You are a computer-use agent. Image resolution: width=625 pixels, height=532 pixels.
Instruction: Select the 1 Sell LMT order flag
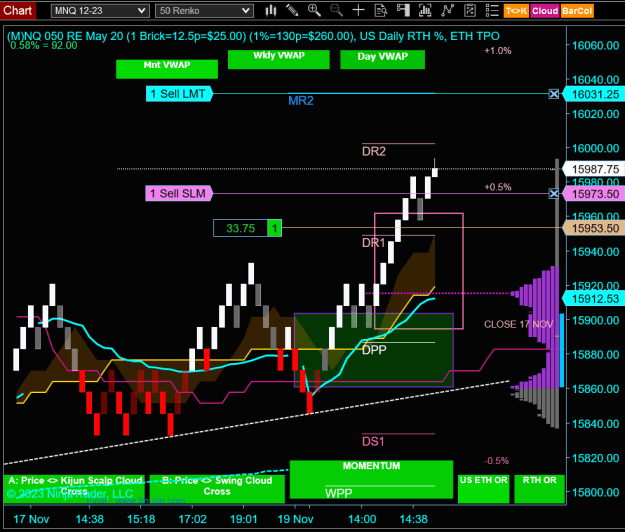click(179, 94)
